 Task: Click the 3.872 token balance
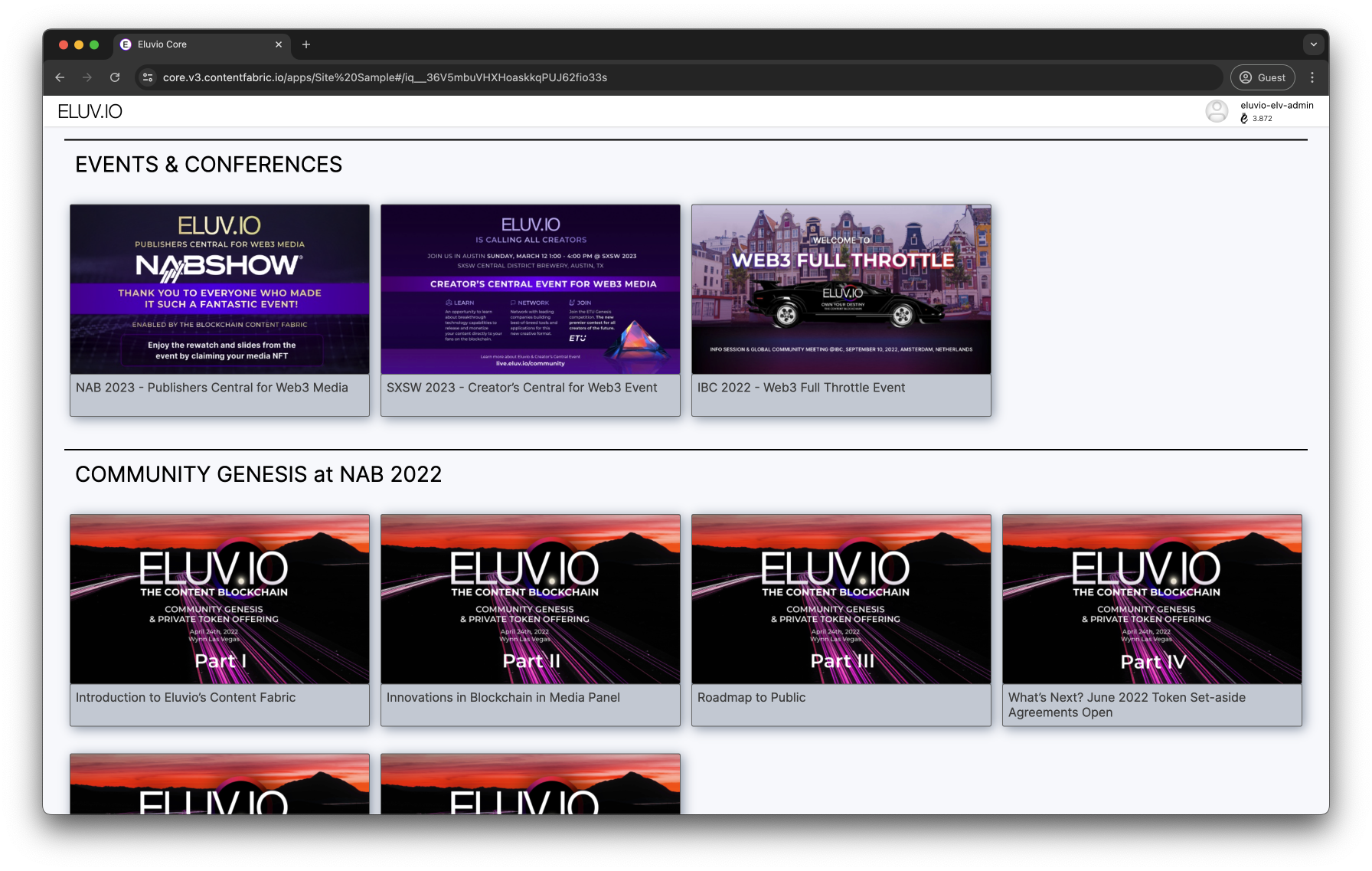[x=1263, y=119]
